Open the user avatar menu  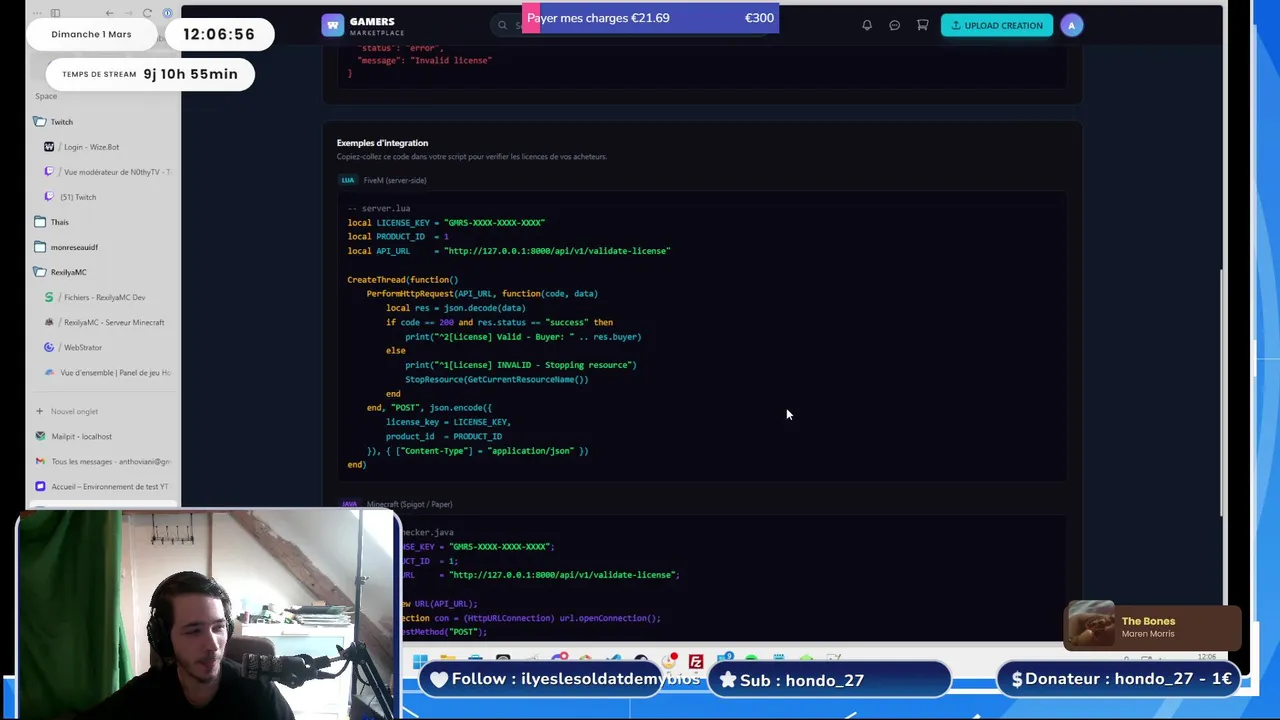(1072, 25)
